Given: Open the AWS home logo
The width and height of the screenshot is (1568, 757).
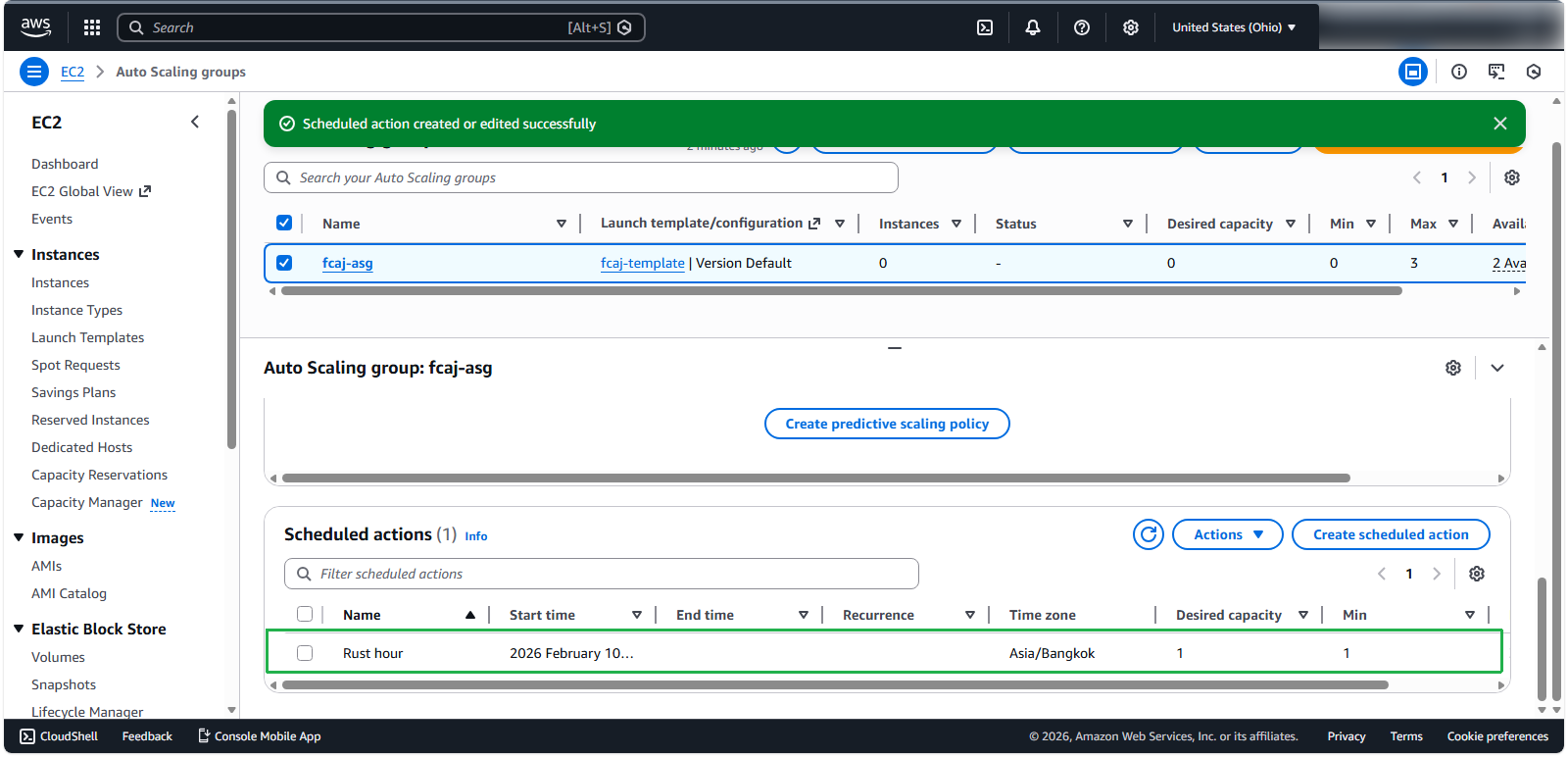Looking at the screenshot, I should point(36,27).
